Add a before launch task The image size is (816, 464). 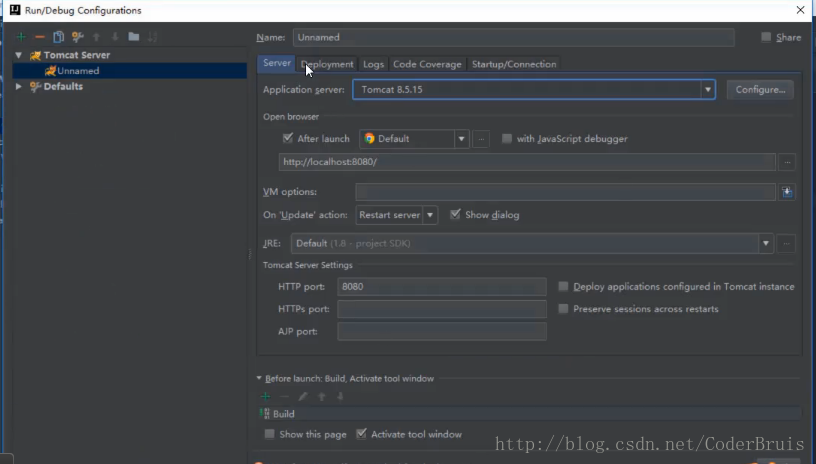coord(265,396)
